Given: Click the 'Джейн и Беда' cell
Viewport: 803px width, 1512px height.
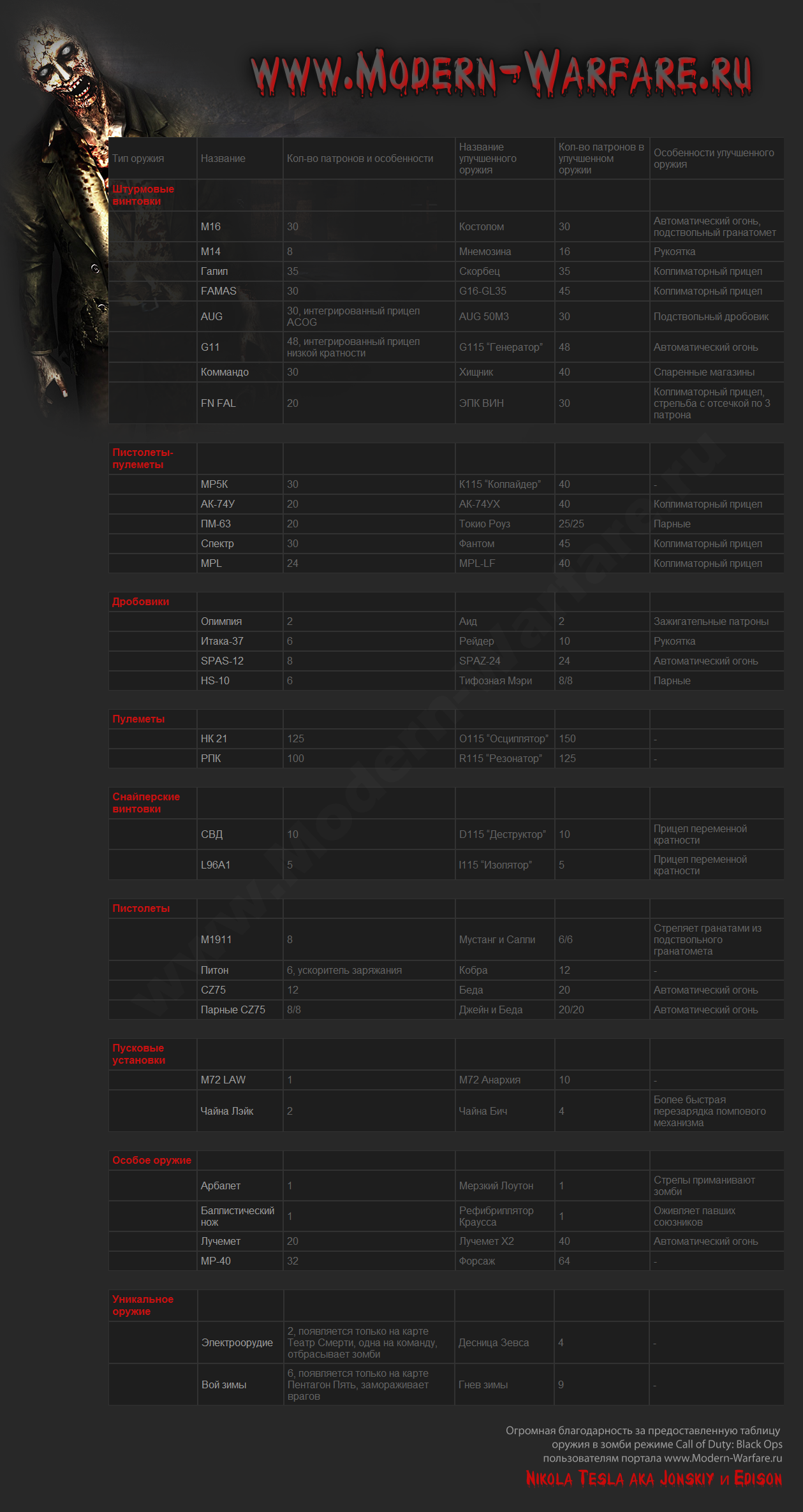Looking at the screenshot, I should coord(505,1010).
